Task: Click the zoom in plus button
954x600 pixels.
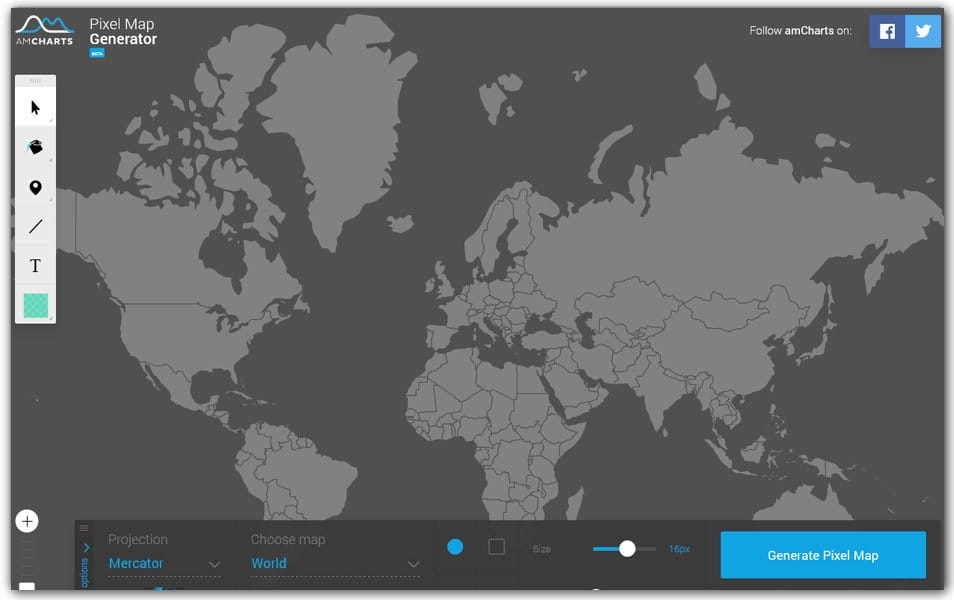Action: 26,521
